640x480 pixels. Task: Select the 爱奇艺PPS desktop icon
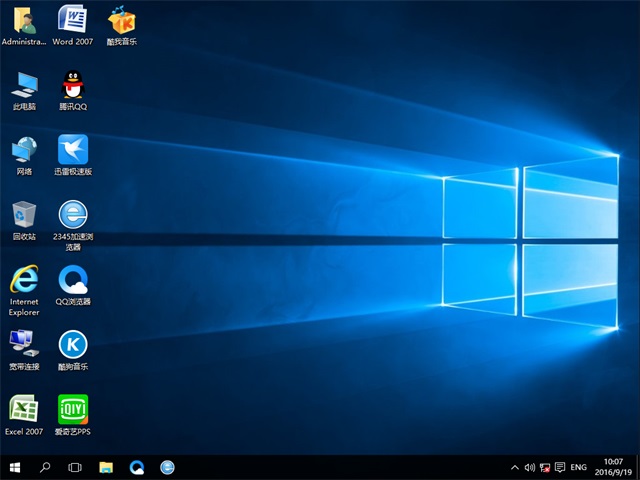coord(72,410)
